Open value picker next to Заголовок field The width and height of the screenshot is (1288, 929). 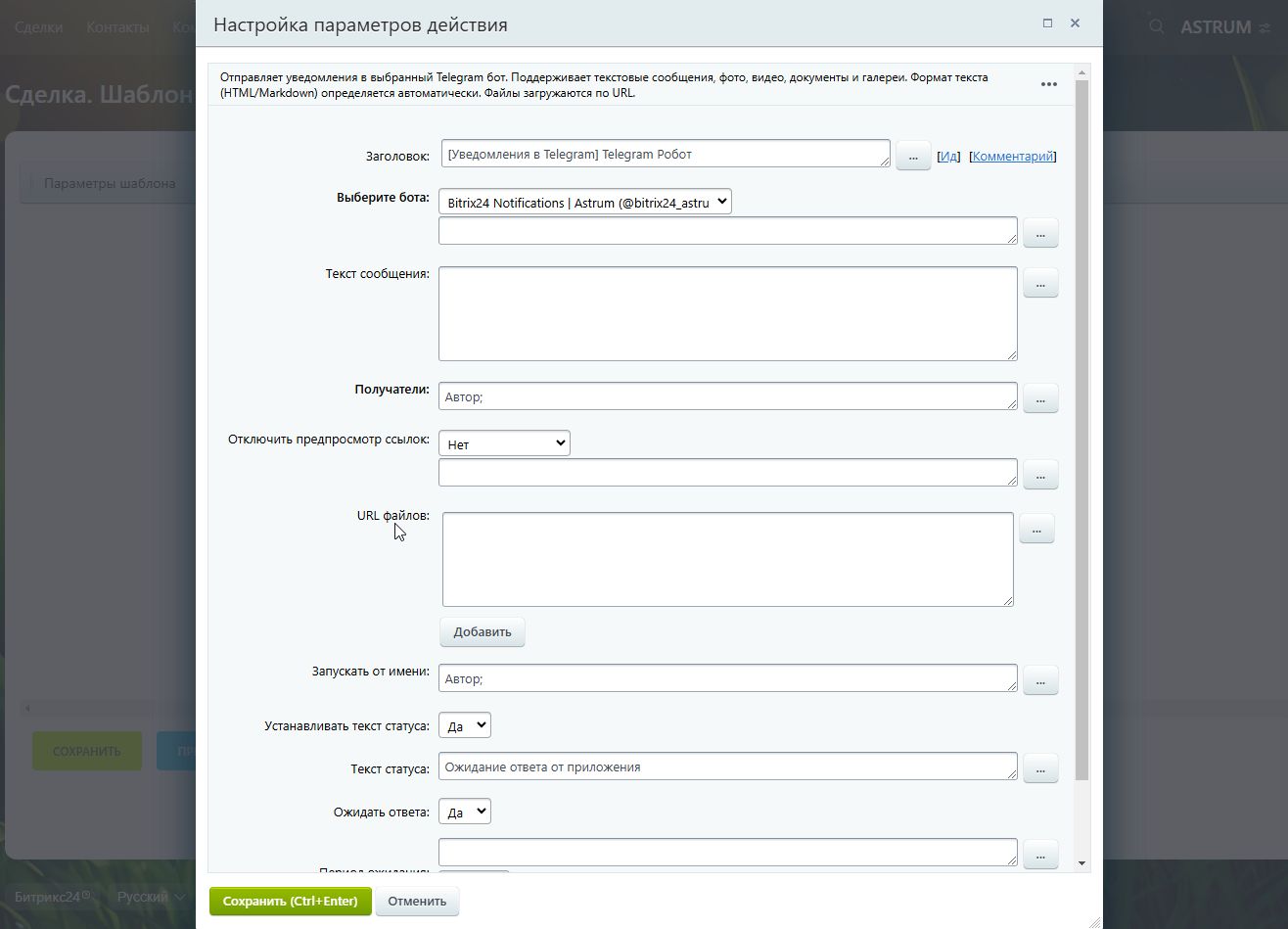pos(912,156)
